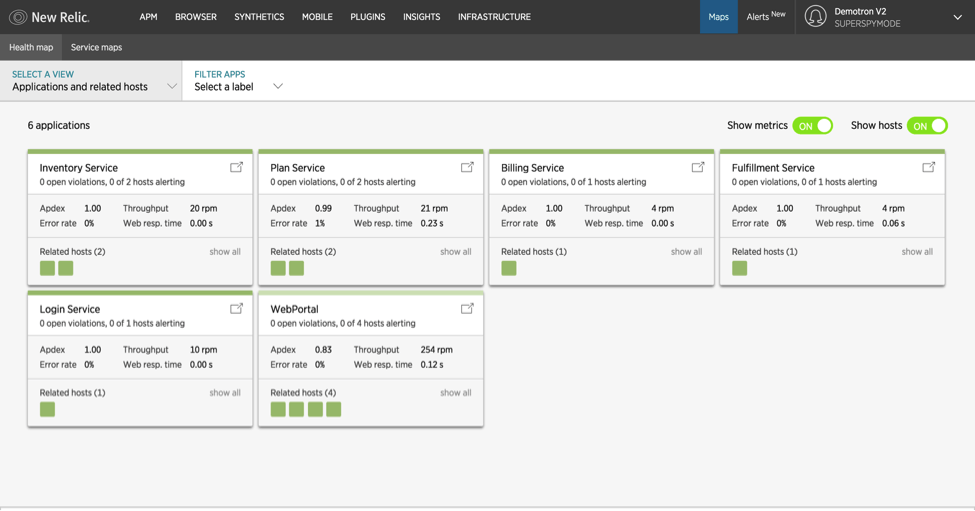Show all hosts for Login Service

[x=225, y=393]
